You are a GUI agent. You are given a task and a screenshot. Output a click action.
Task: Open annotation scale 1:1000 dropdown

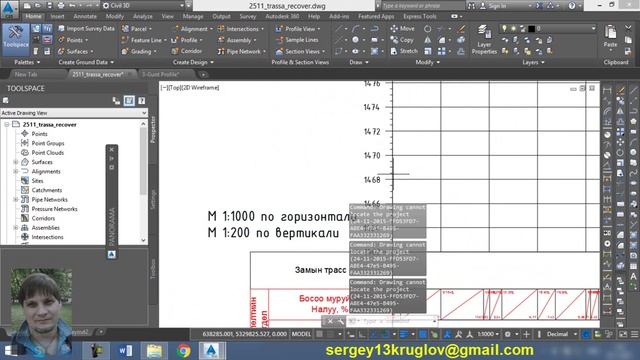488,334
